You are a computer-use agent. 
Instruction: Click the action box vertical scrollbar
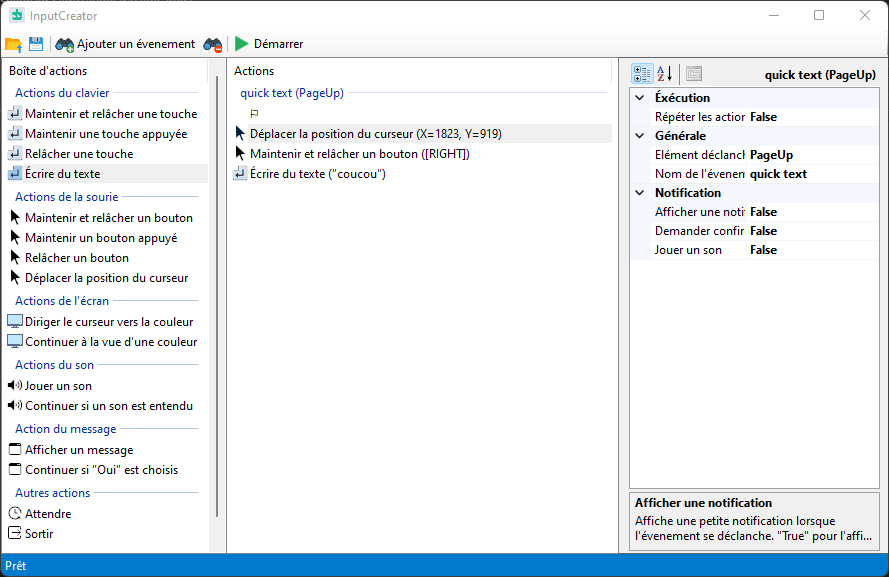click(x=217, y=300)
